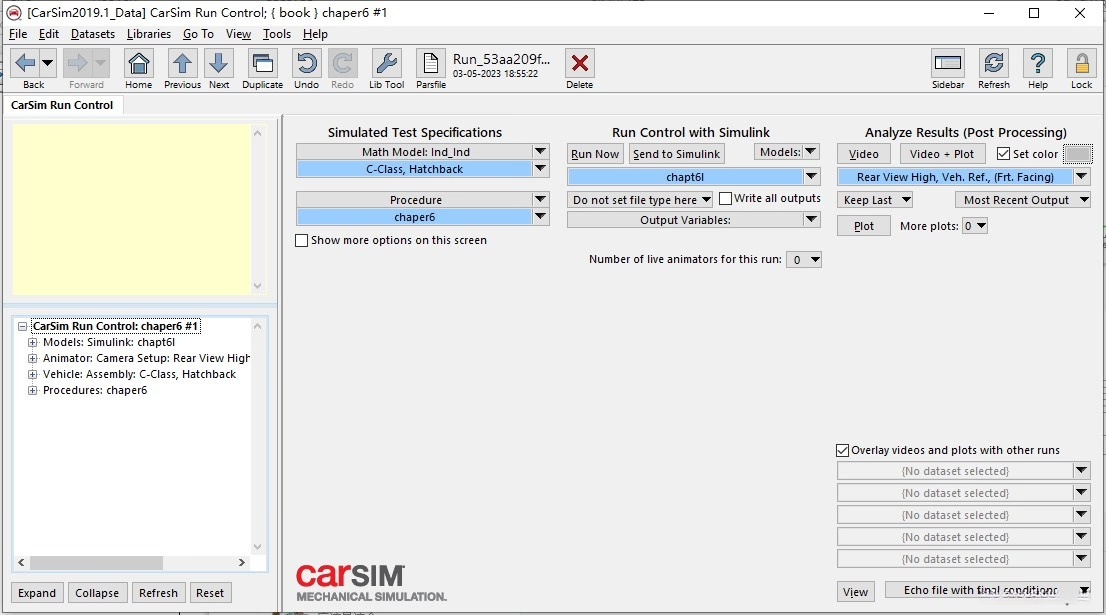Image resolution: width=1106 pixels, height=615 pixels.
Task: Open the Procedure dropdown arrow
Action: pos(540,200)
